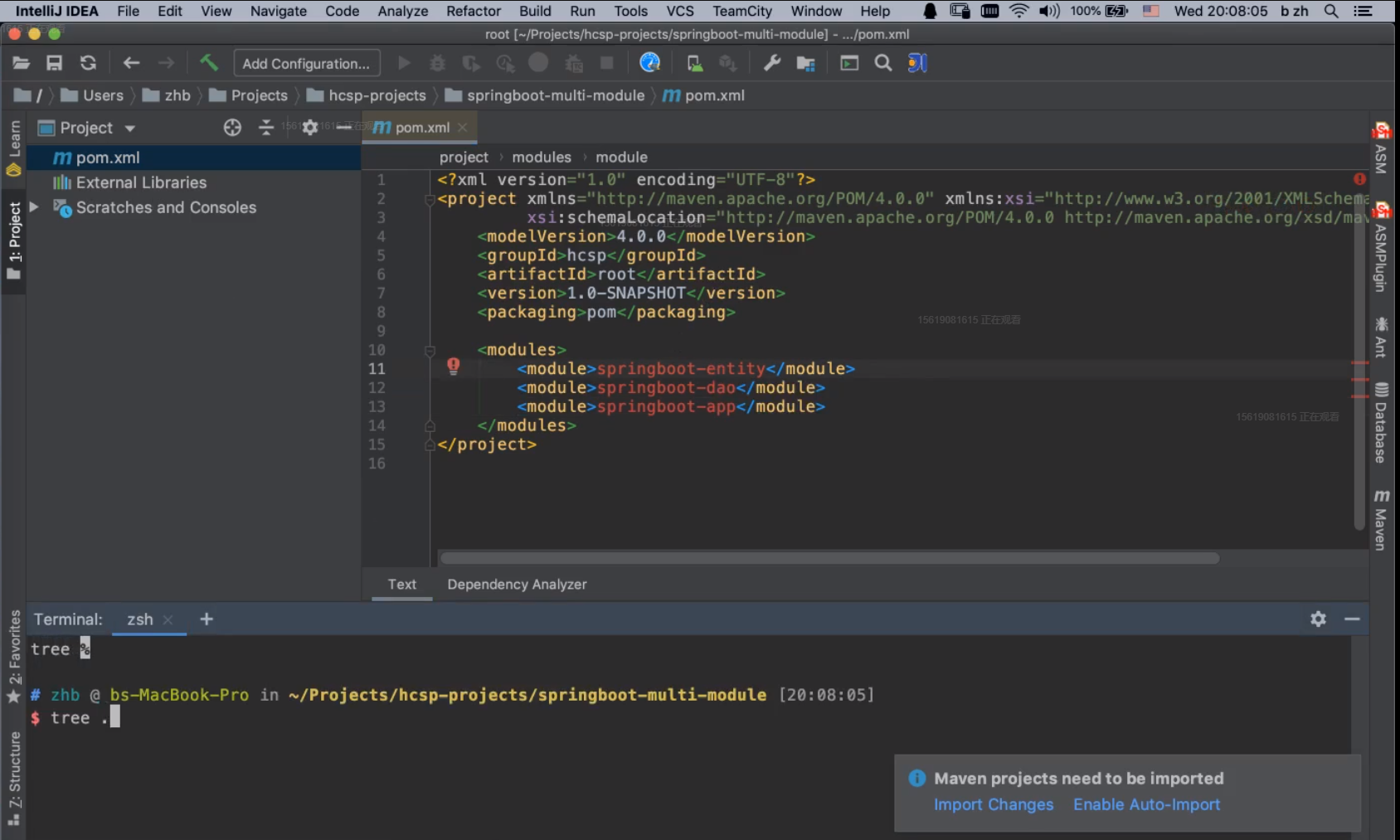1400x840 pixels.
Task: Open the Add Configuration dropdown
Action: tap(307, 63)
